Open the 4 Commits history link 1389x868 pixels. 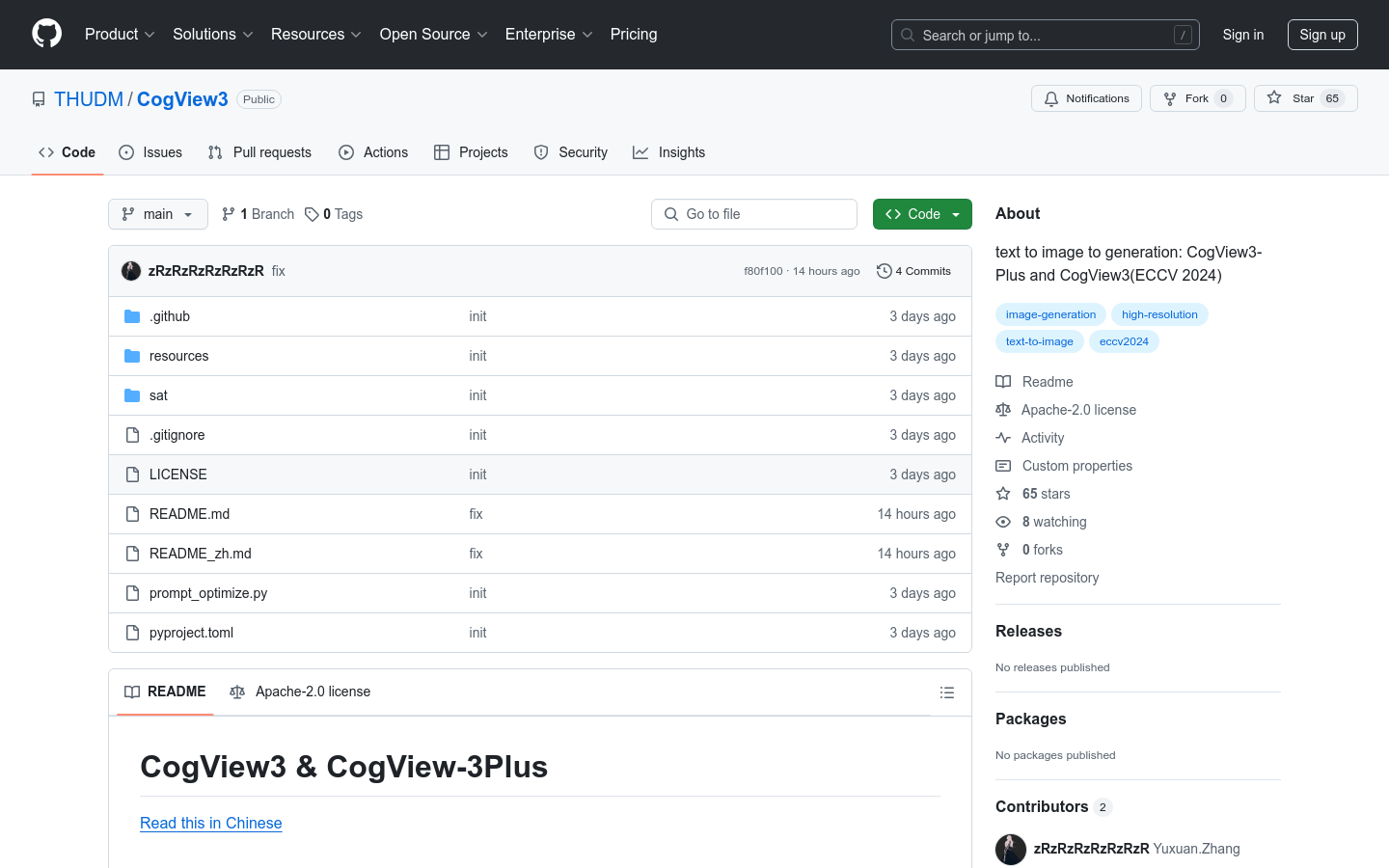[x=913, y=271]
